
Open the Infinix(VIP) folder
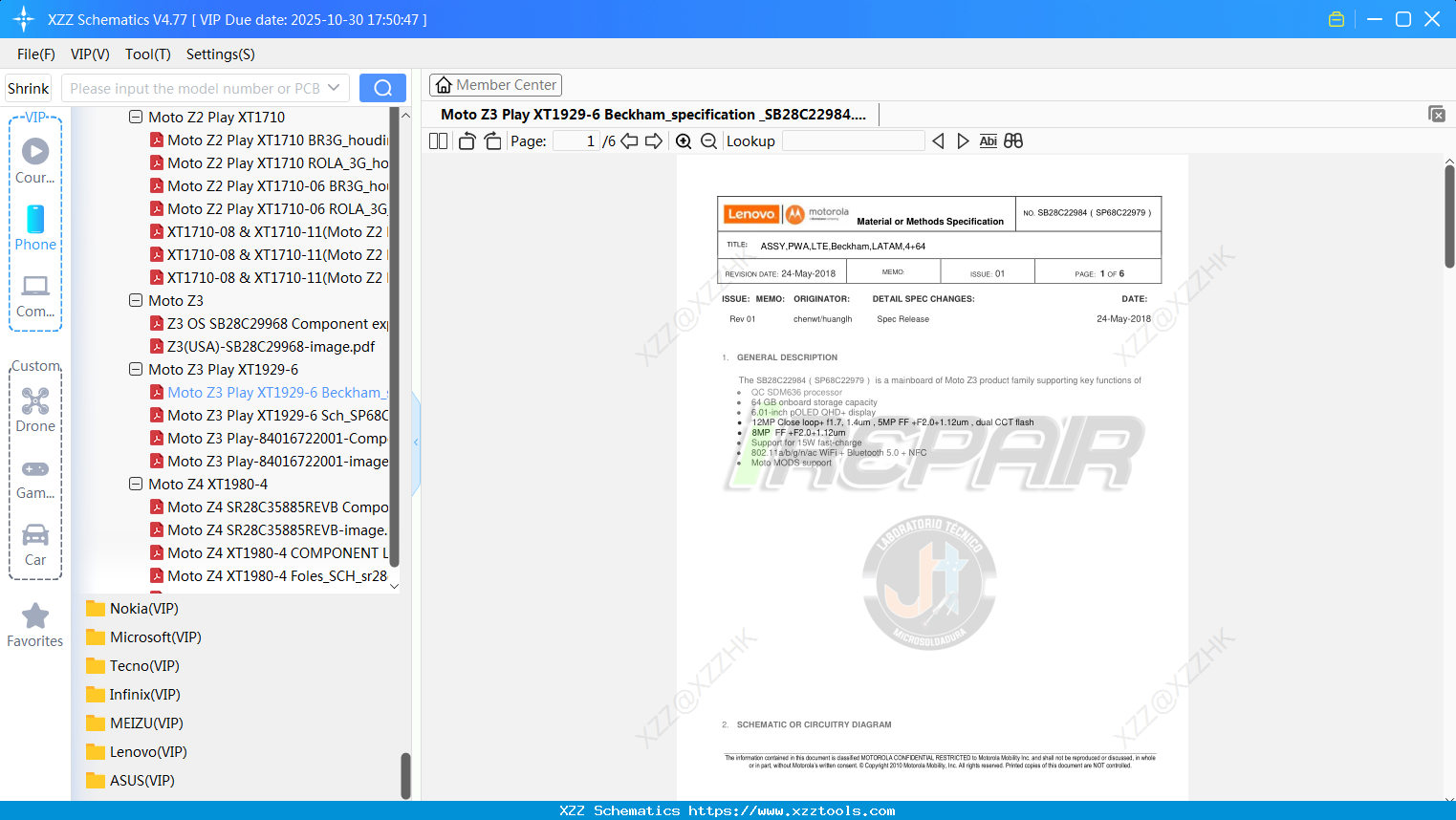pos(133,695)
